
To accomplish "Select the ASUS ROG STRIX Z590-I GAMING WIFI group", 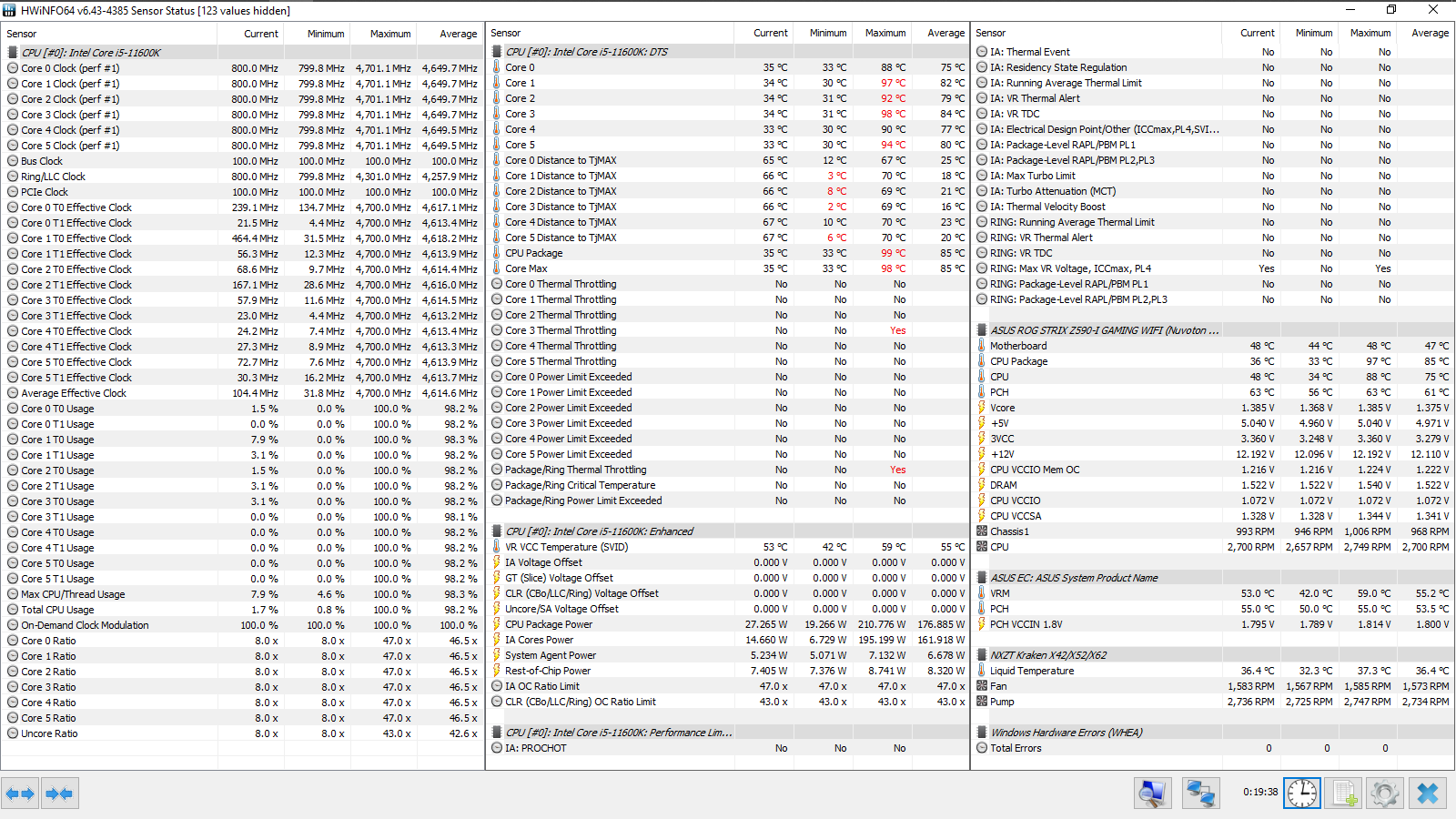I will [x=1214, y=330].
